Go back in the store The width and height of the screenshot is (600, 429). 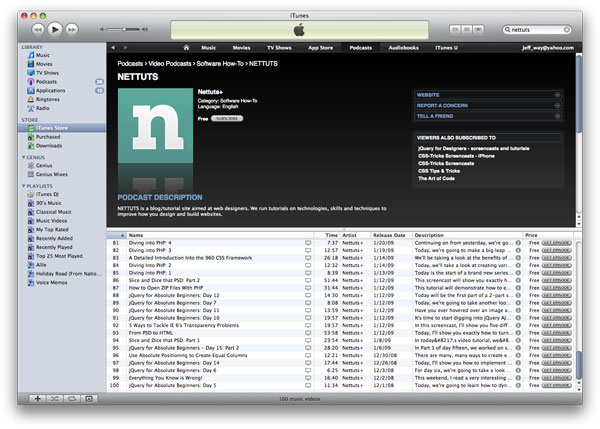[x=113, y=47]
